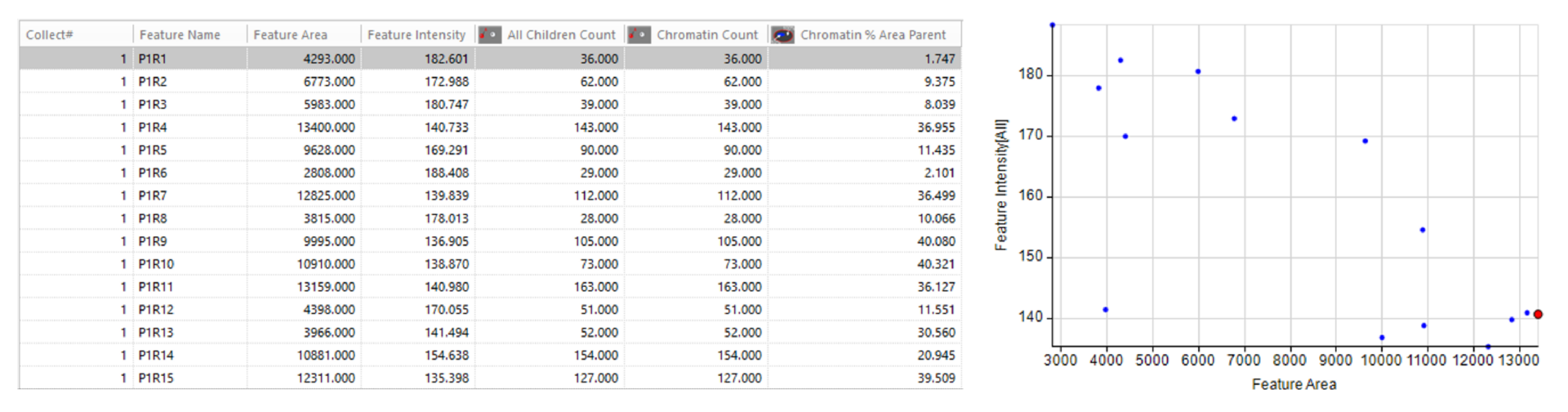Click the Feature Name column header
The height and width of the screenshot is (412, 1568).
(x=180, y=34)
